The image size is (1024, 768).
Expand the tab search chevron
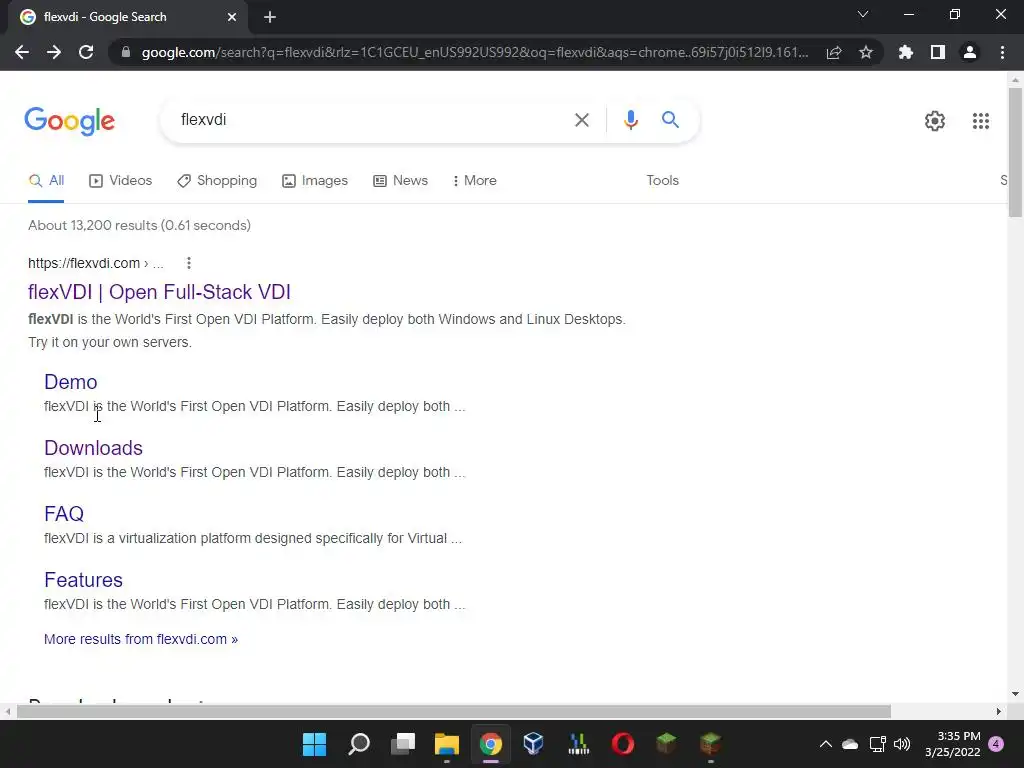click(863, 14)
